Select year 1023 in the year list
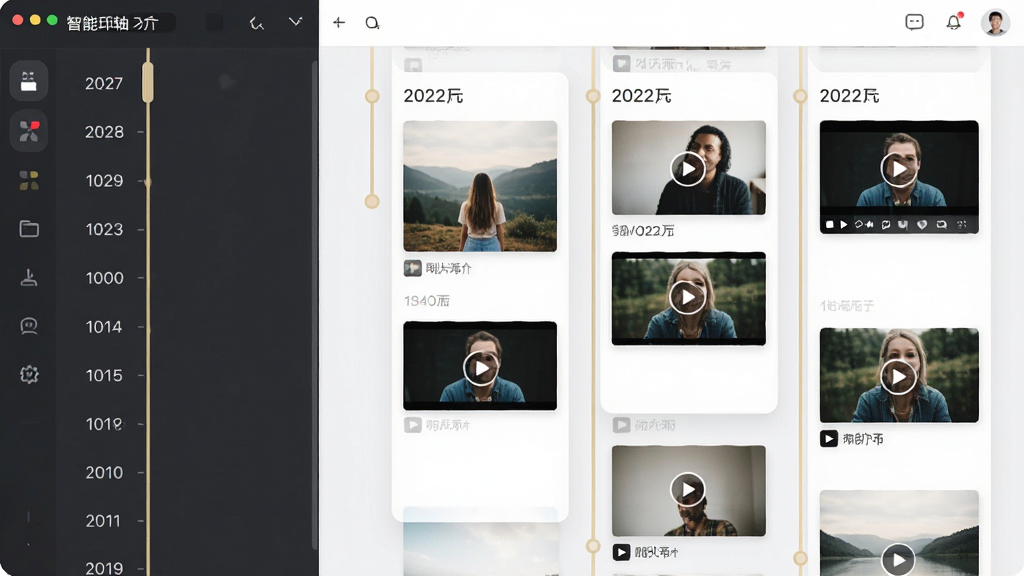 tap(104, 229)
